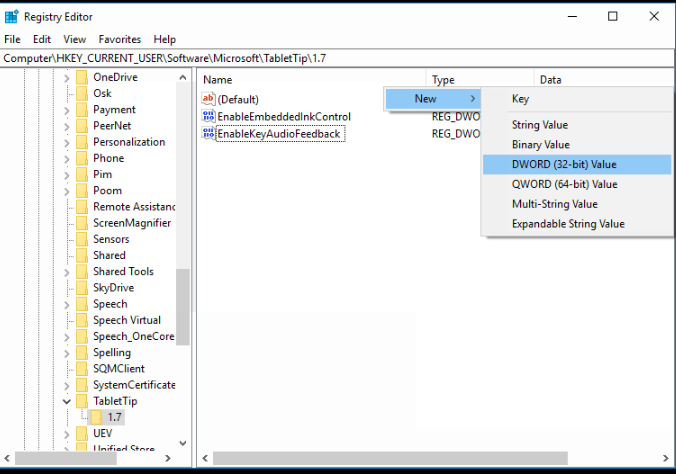676x474 pixels.
Task: Click the Sensors folder icon
Action: [81, 239]
